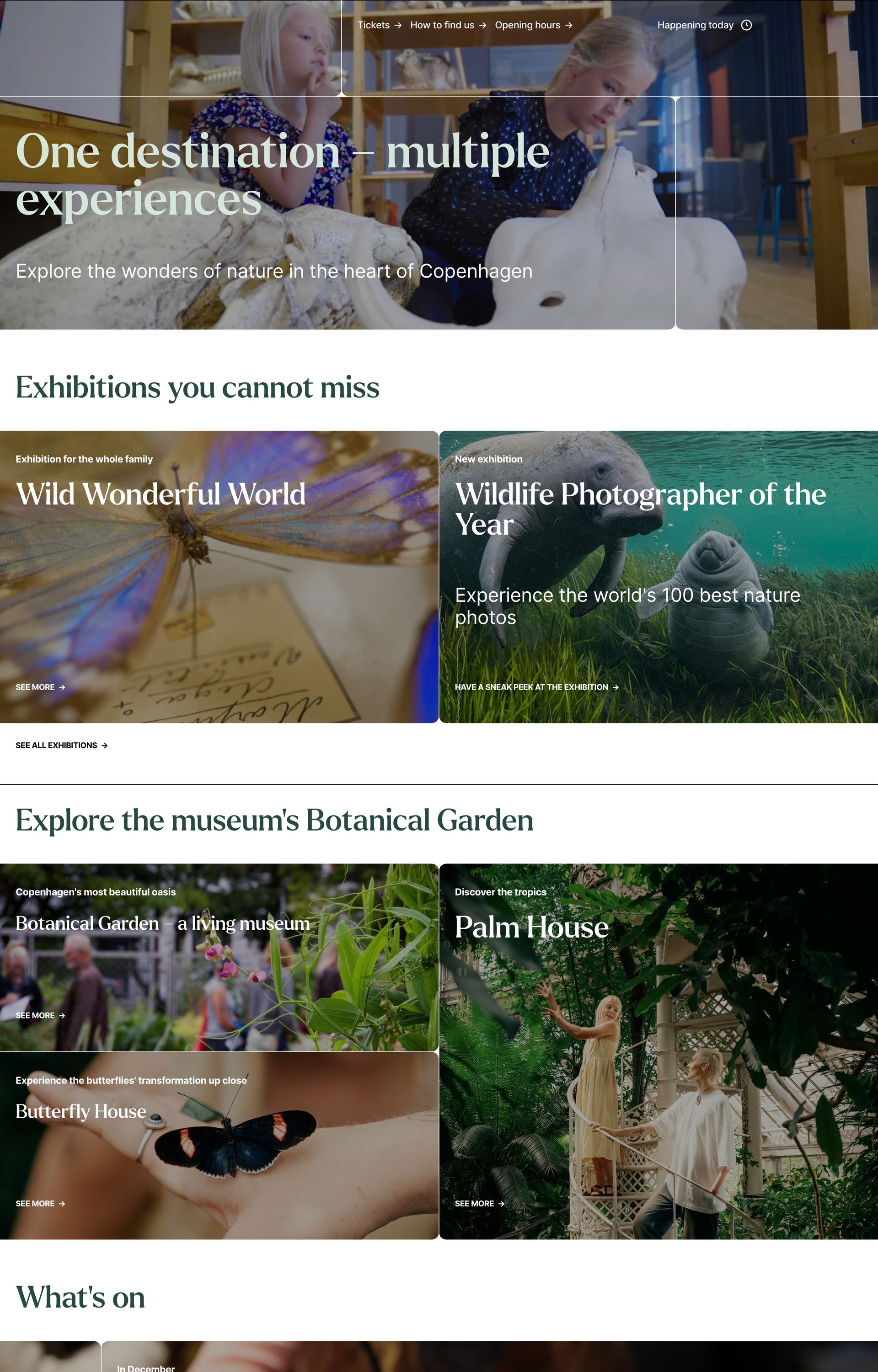This screenshot has width=878, height=1372.
Task: Open the Opening hours menu item
Action: [527, 25]
